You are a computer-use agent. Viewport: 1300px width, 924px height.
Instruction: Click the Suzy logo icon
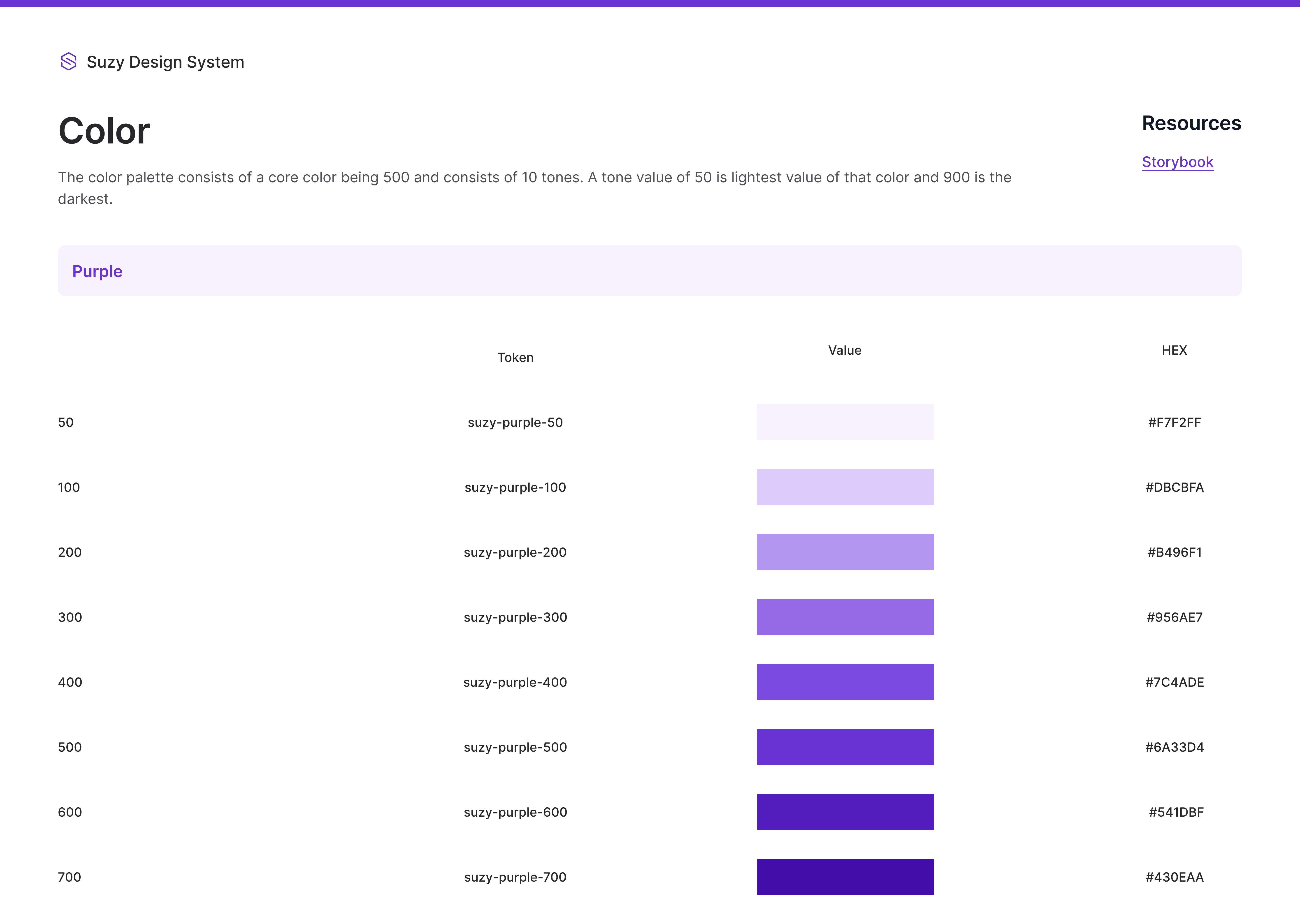pyautogui.click(x=68, y=61)
